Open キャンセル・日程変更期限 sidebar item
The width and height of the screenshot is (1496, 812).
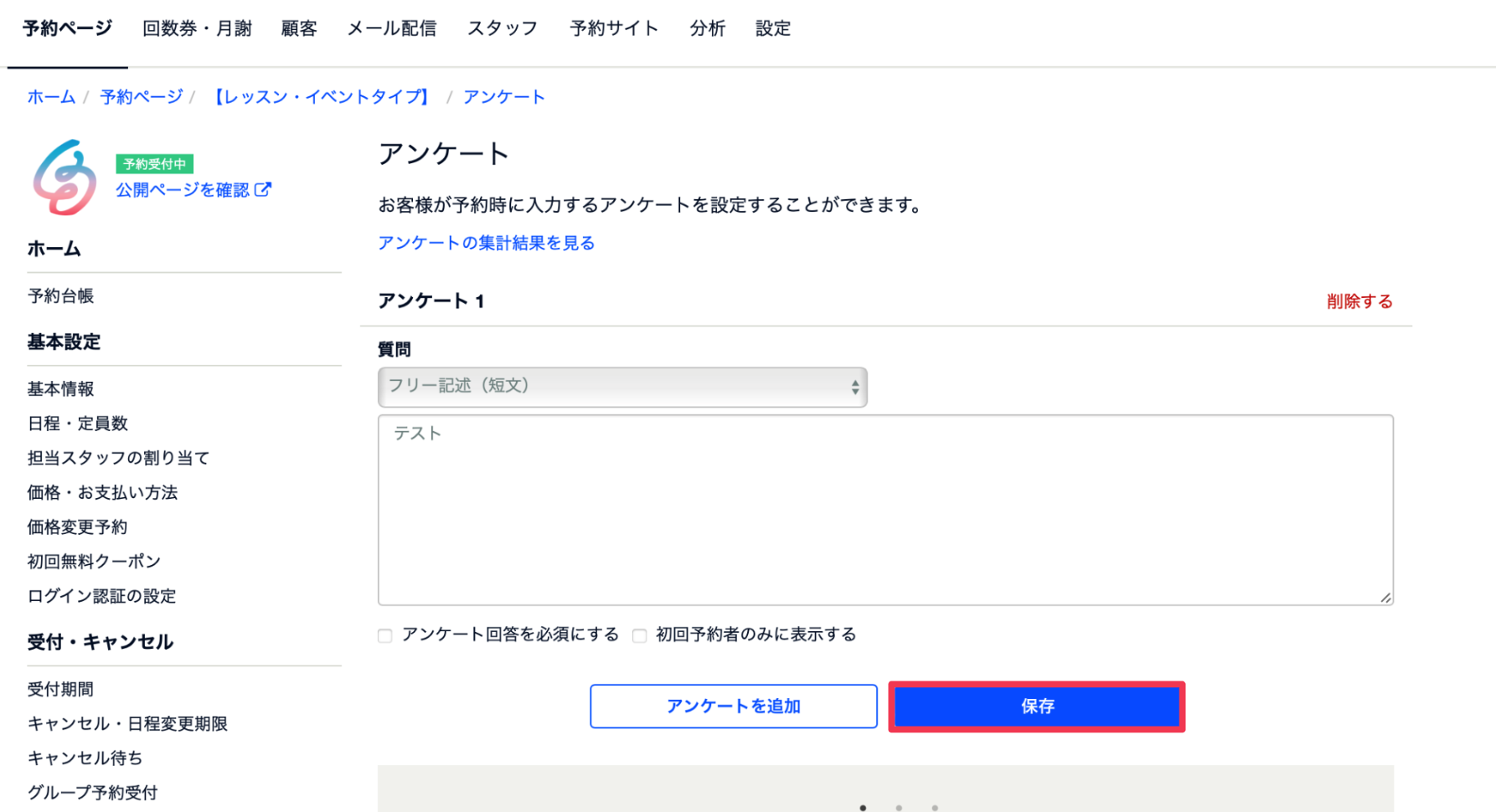(x=127, y=724)
